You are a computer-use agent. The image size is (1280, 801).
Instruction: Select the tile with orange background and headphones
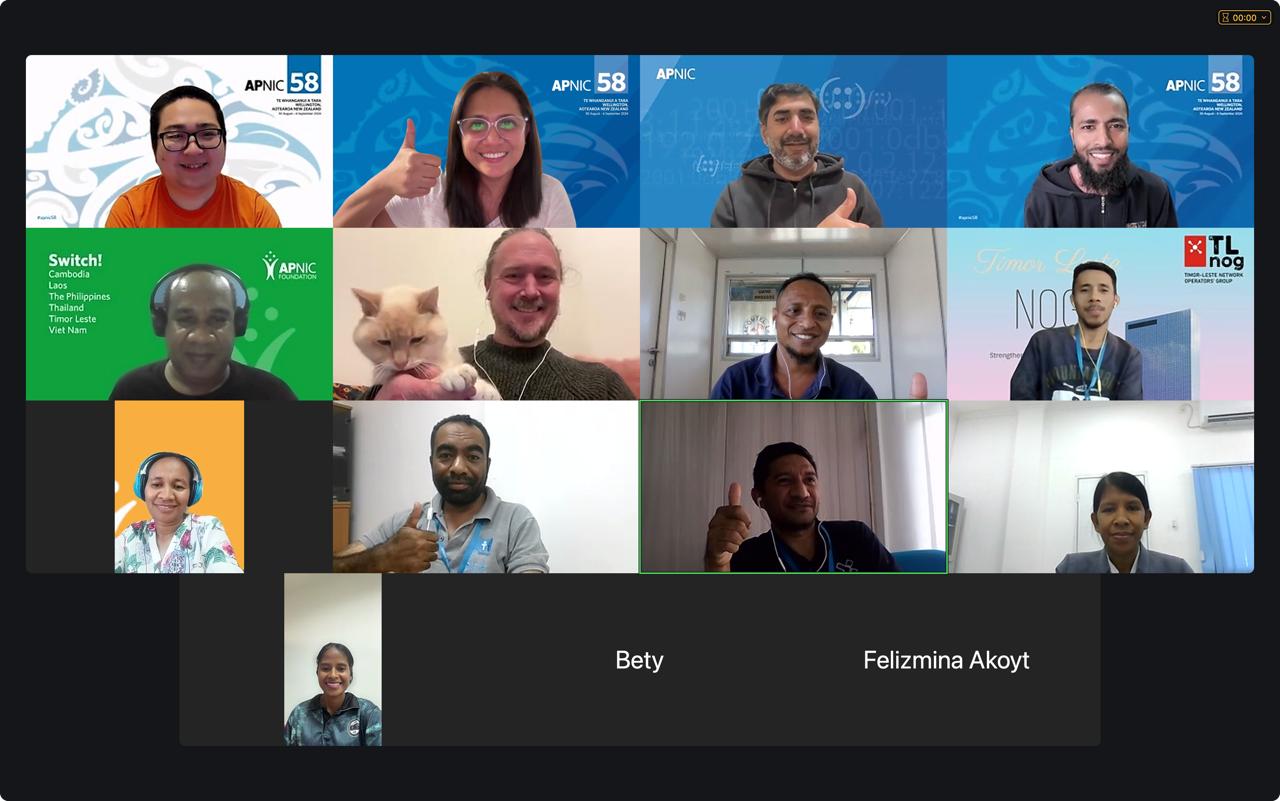point(179,487)
